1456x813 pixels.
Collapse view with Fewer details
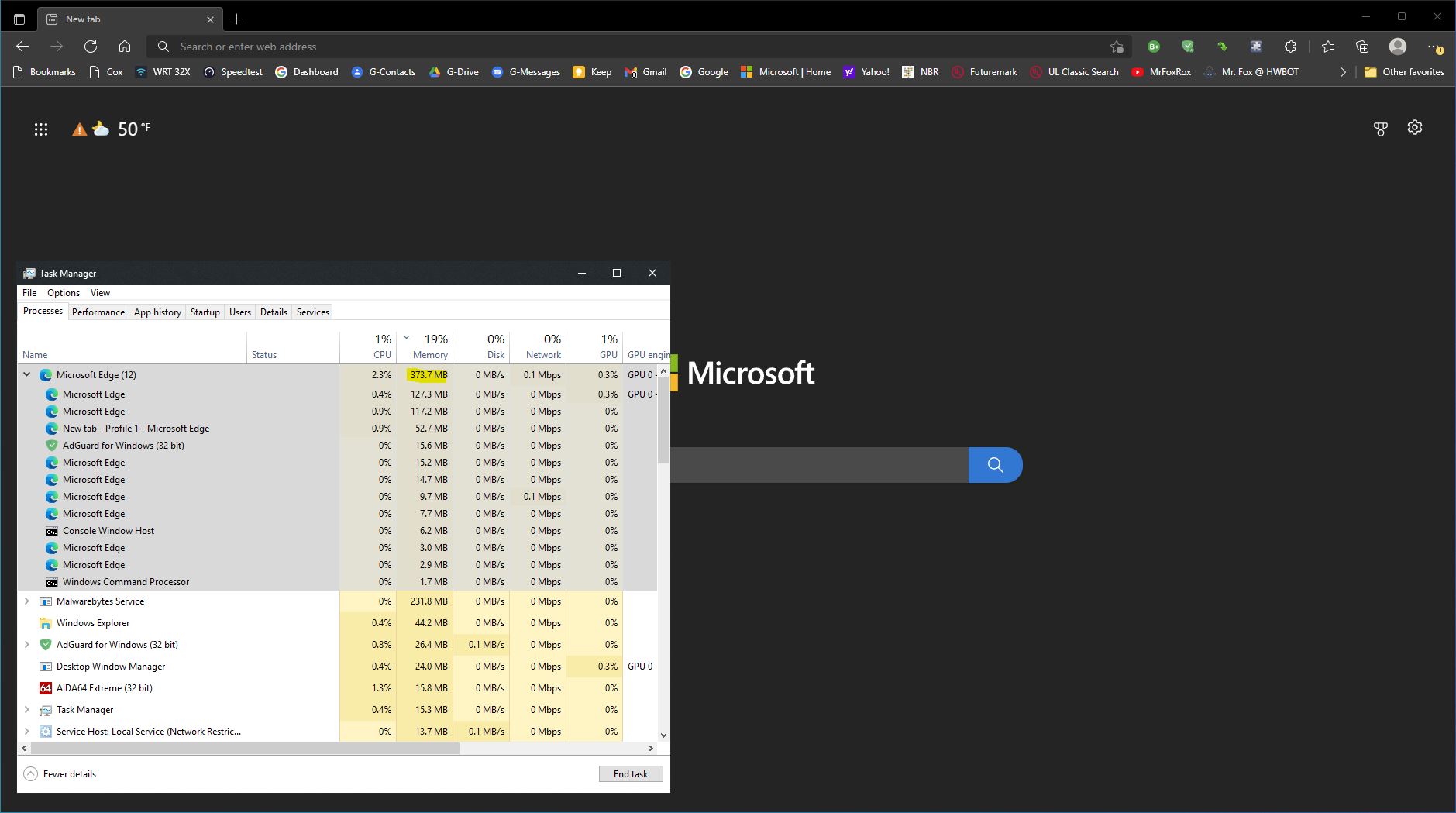pyautogui.click(x=60, y=774)
